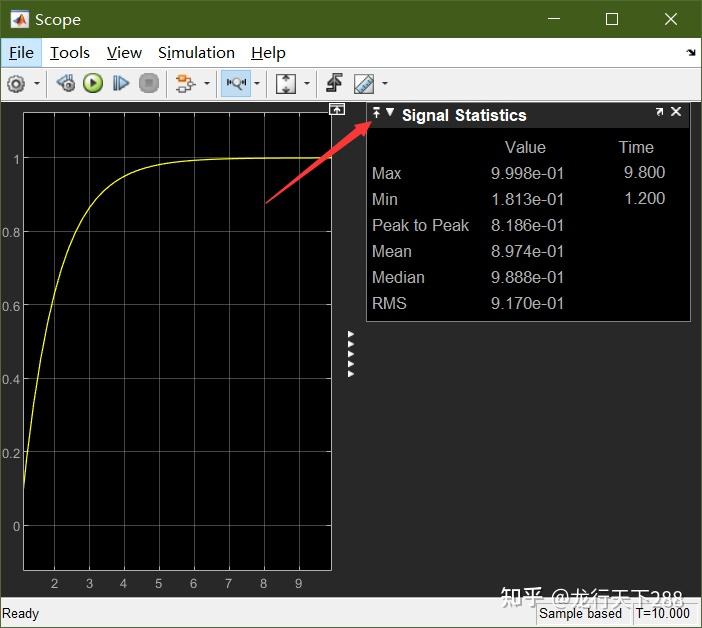The image size is (702, 628).
Task: Click the maximize axes button above plot
Action: tap(337, 109)
